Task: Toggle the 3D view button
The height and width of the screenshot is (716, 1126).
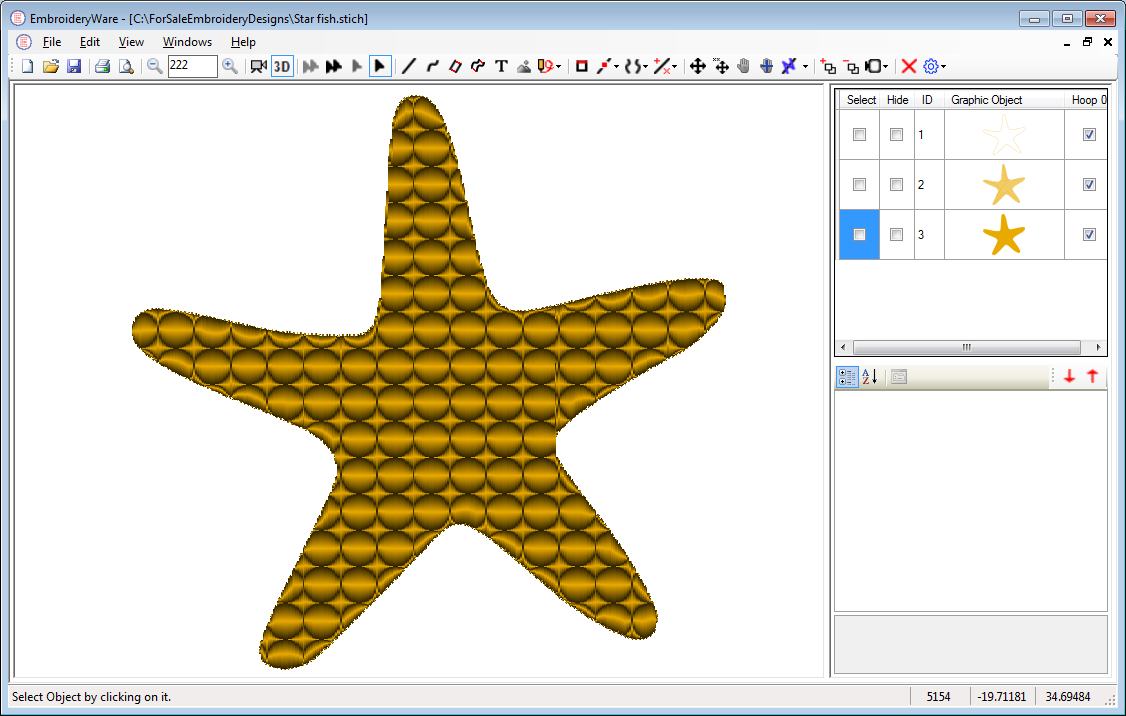Action: 282,67
